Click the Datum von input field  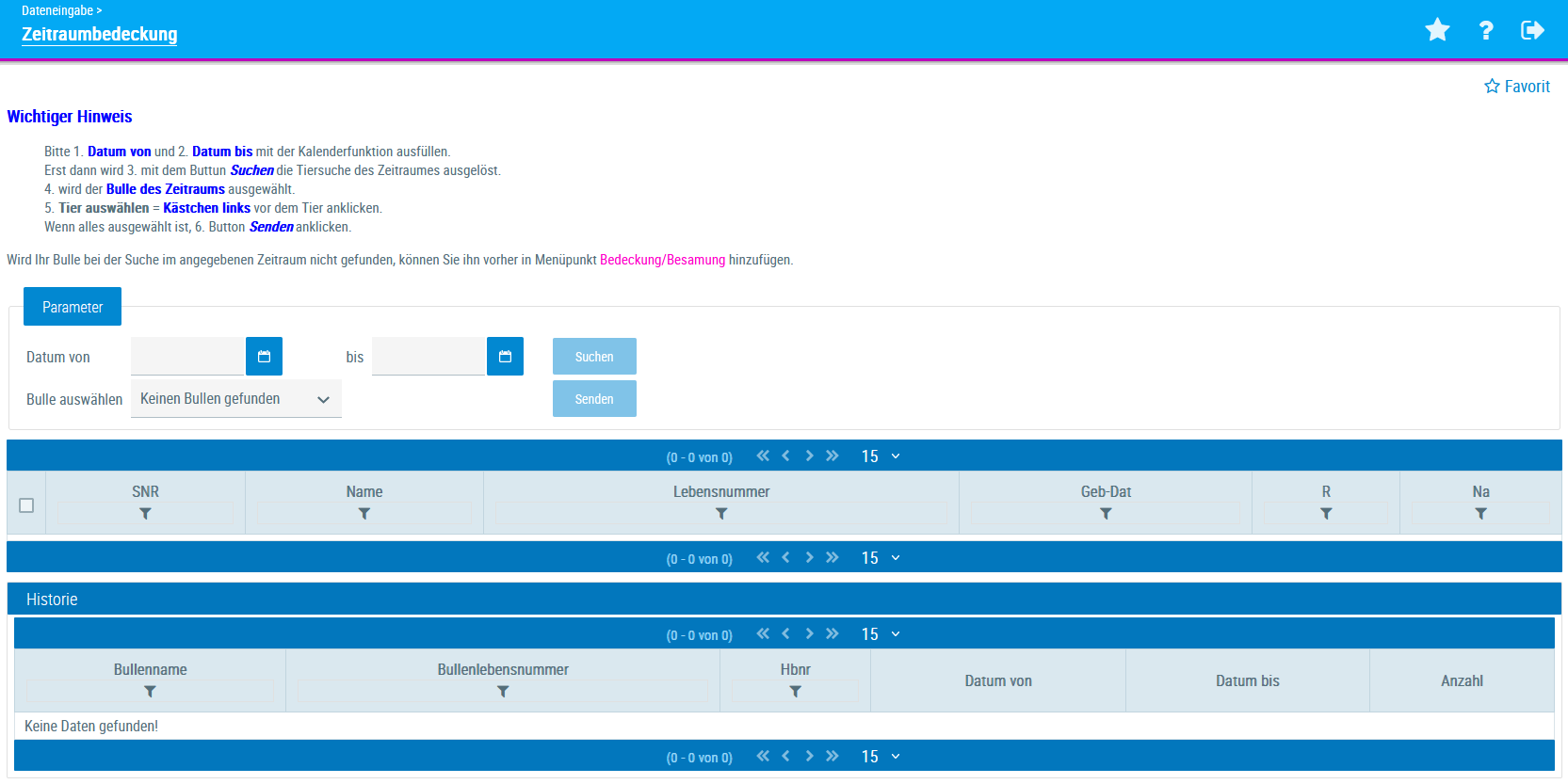(x=187, y=357)
